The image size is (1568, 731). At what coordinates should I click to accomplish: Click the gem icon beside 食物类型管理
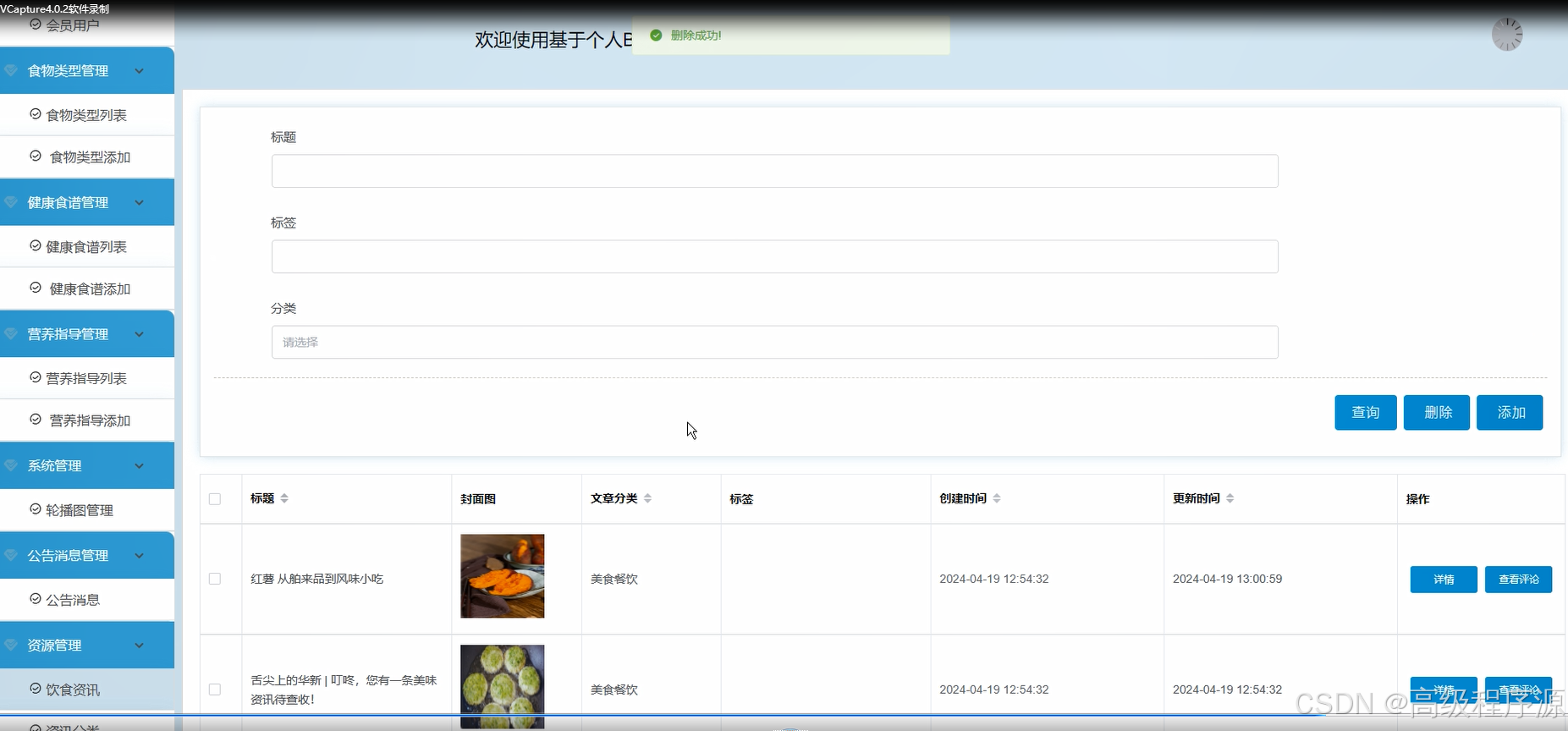pos(11,70)
